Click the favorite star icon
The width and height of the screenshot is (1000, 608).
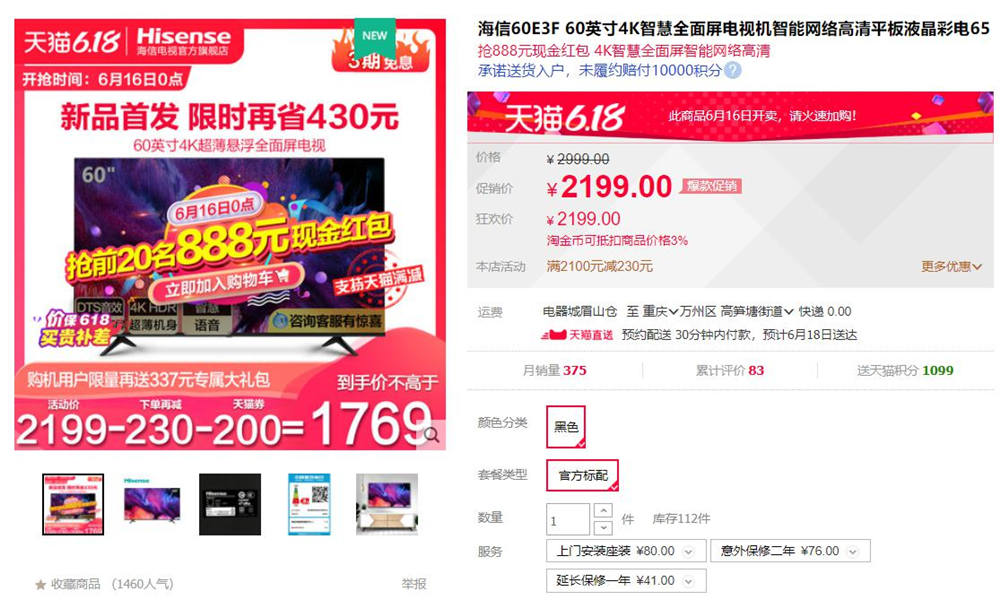(x=41, y=584)
